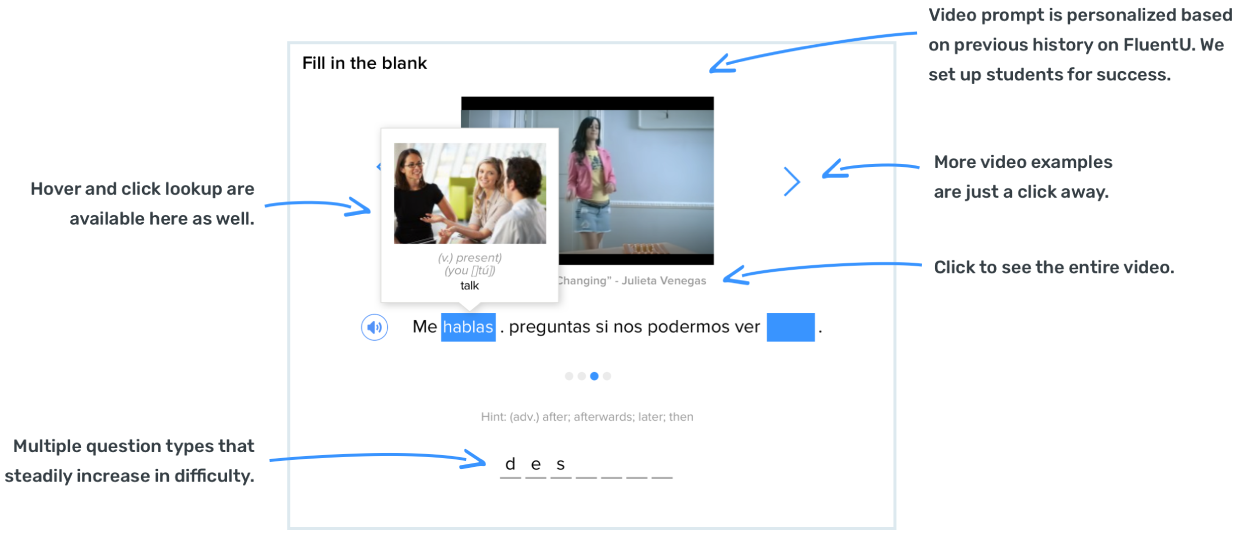Click the empty blue blank in the sentence

coord(790,327)
